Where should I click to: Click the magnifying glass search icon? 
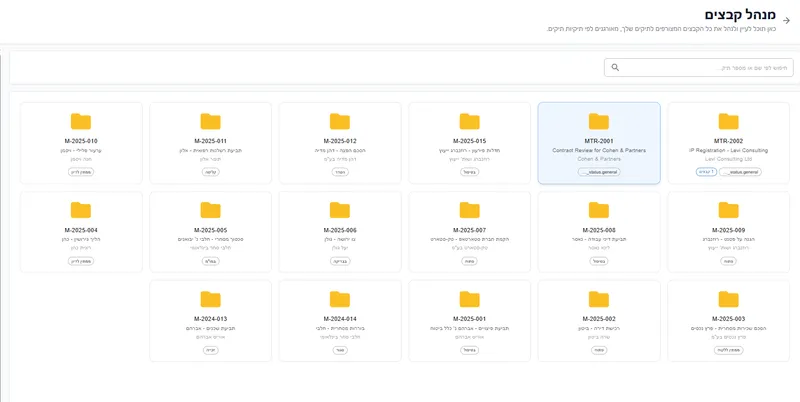(x=615, y=67)
